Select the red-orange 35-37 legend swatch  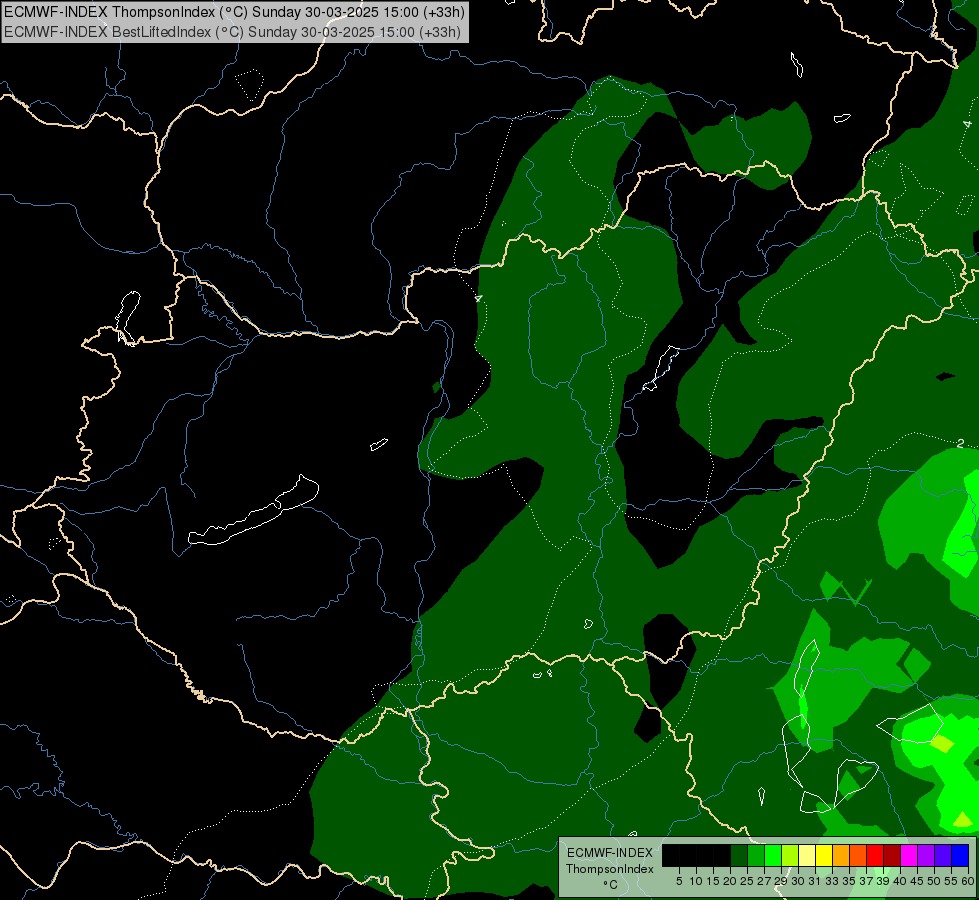858,855
